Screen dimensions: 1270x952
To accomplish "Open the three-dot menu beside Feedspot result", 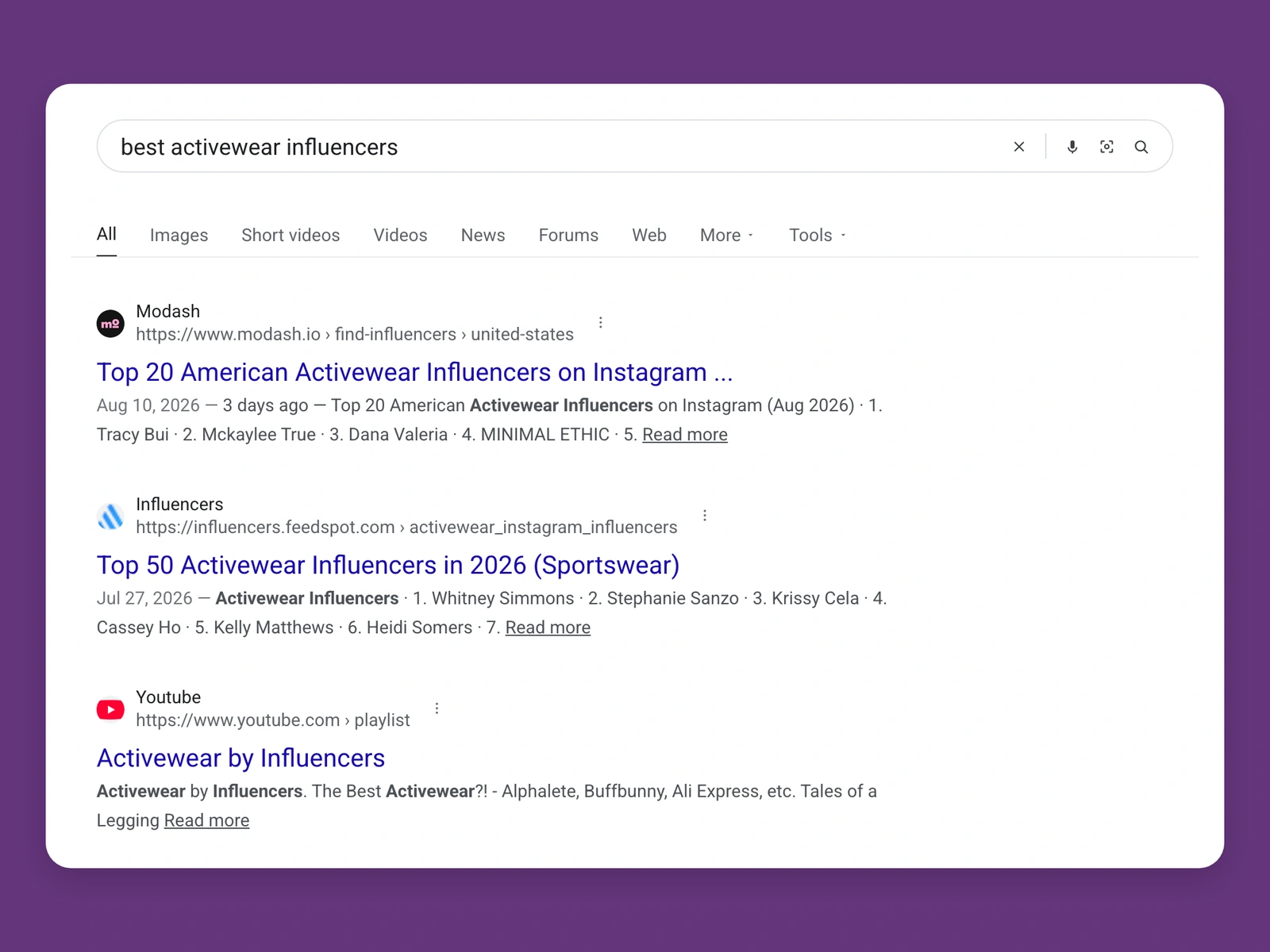I will pyautogui.click(x=705, y=515).
